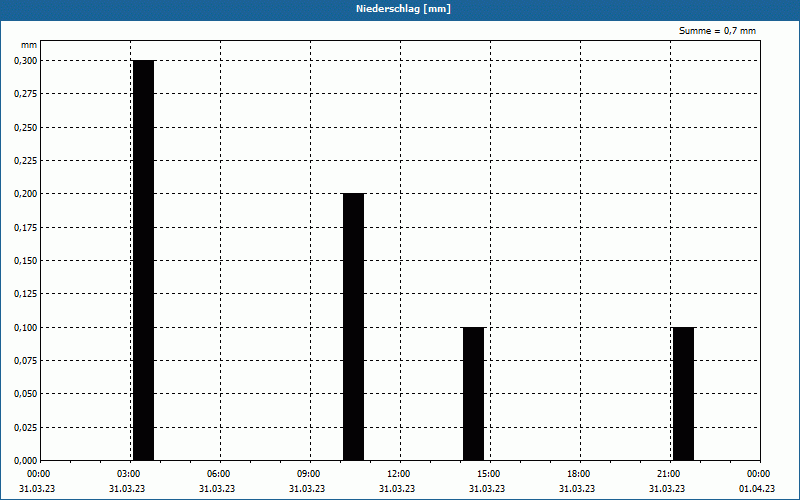This screenshot has width=800, height=500.
Task: Click the 09:00 time axis label
Action: click(309, 474)
